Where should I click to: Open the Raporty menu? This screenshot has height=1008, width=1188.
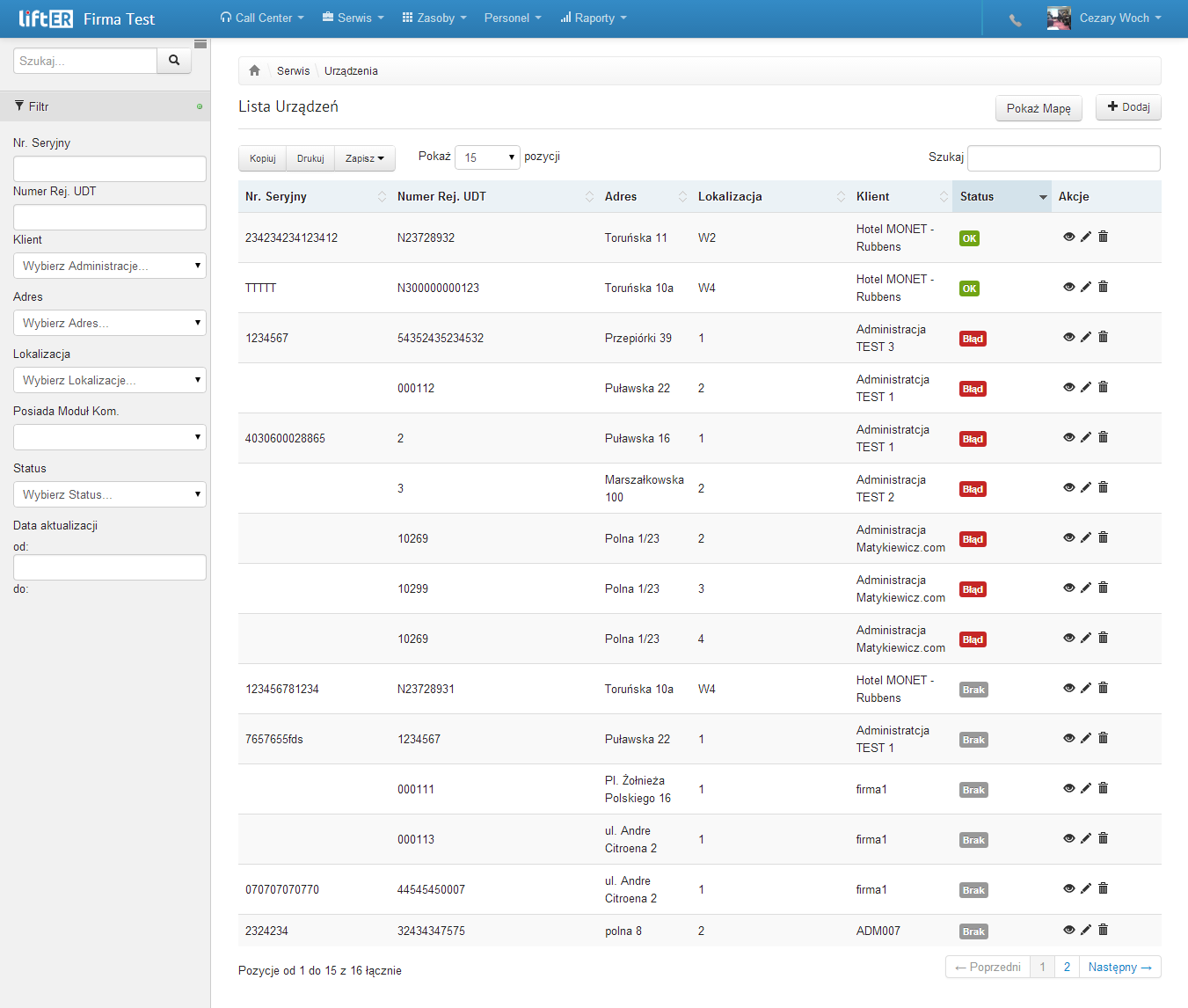coord(594,18)
